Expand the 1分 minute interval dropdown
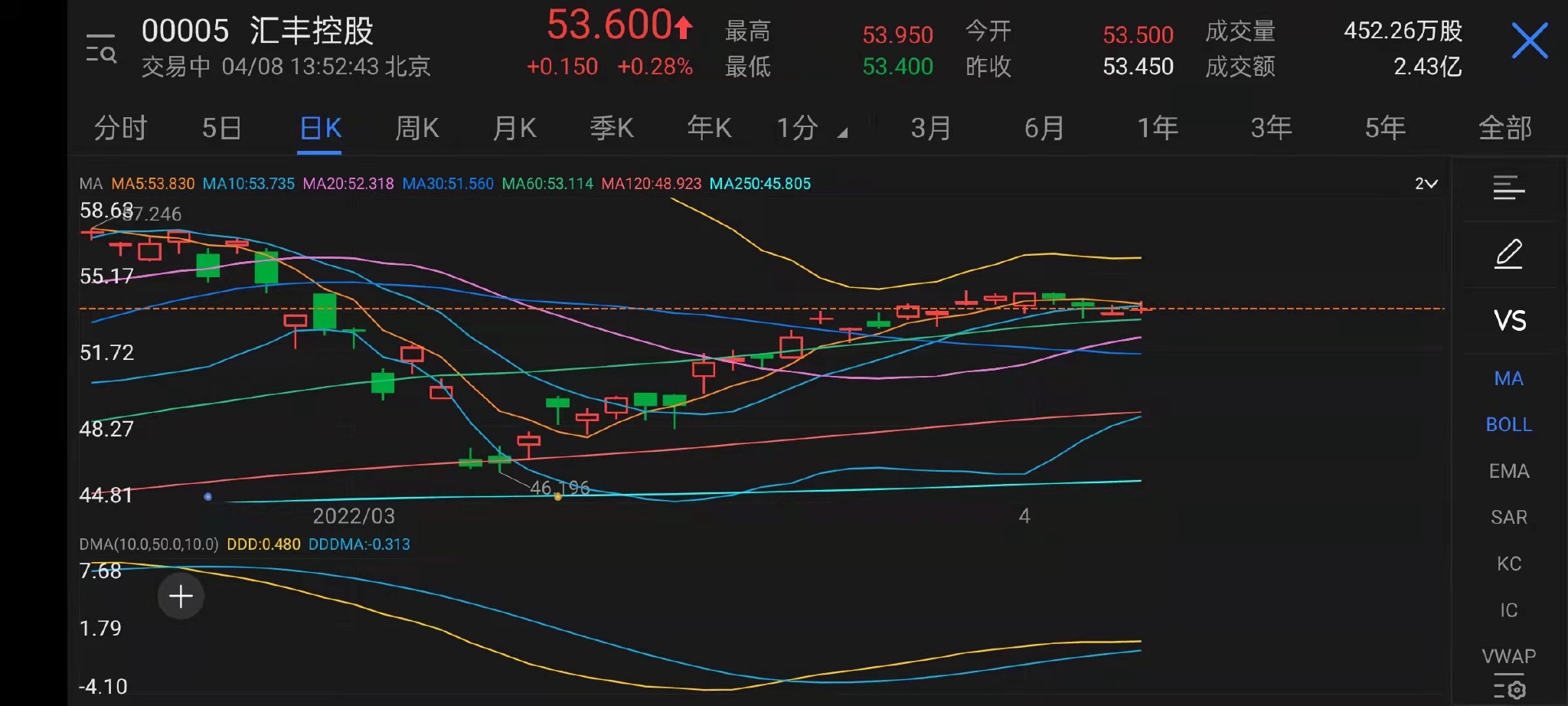Image resolution: width=1568 pixels, height=706 pixels. (812, 128)
